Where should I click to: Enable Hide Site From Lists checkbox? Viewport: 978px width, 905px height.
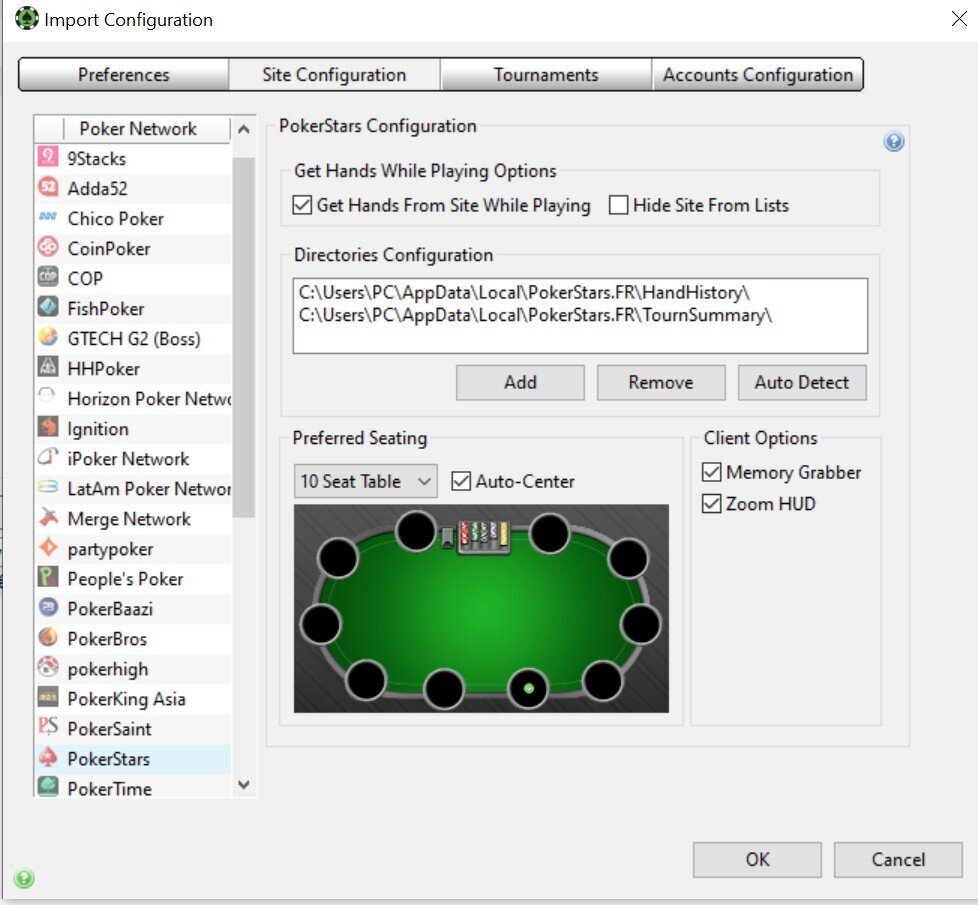[x=618, y=205]
